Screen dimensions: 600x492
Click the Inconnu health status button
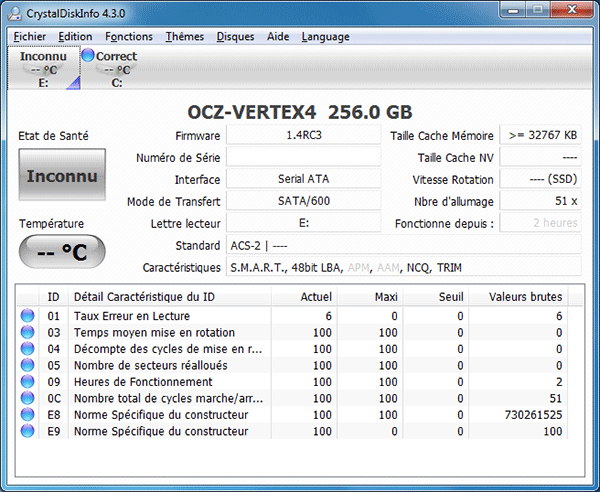(x=62, y=174)
